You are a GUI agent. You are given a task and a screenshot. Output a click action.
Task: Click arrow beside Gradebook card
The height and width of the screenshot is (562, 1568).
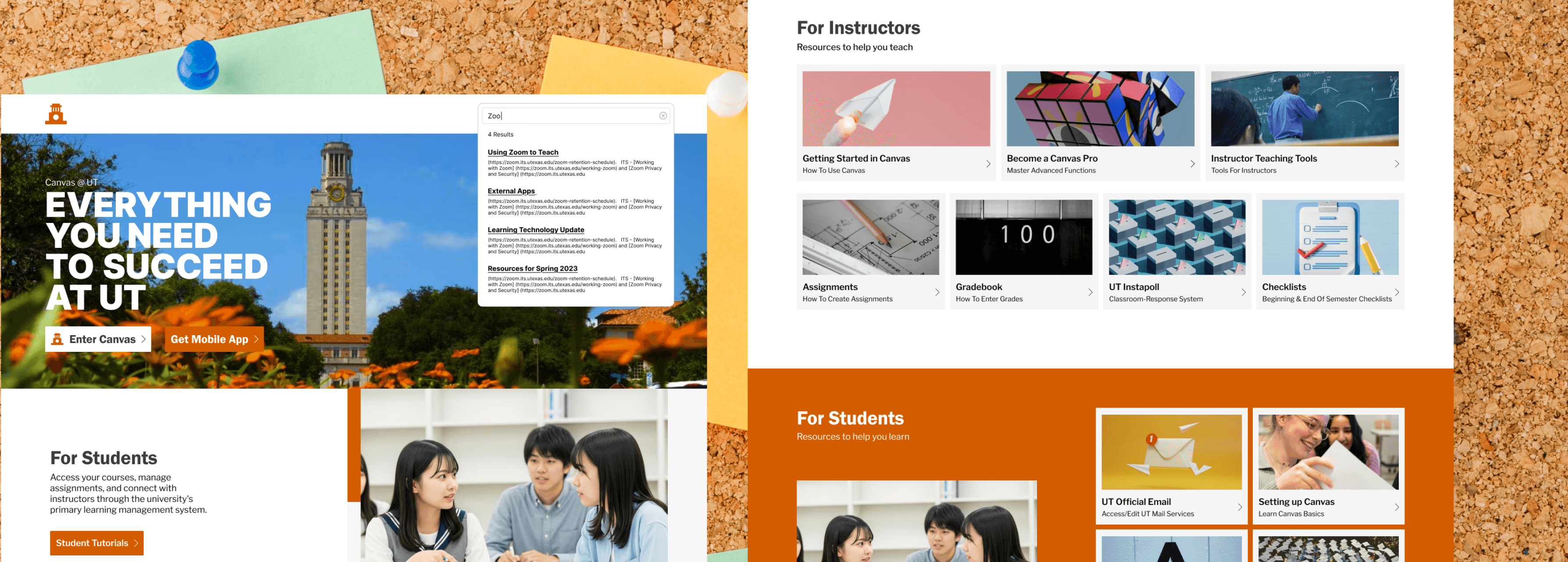[1090, 292]
